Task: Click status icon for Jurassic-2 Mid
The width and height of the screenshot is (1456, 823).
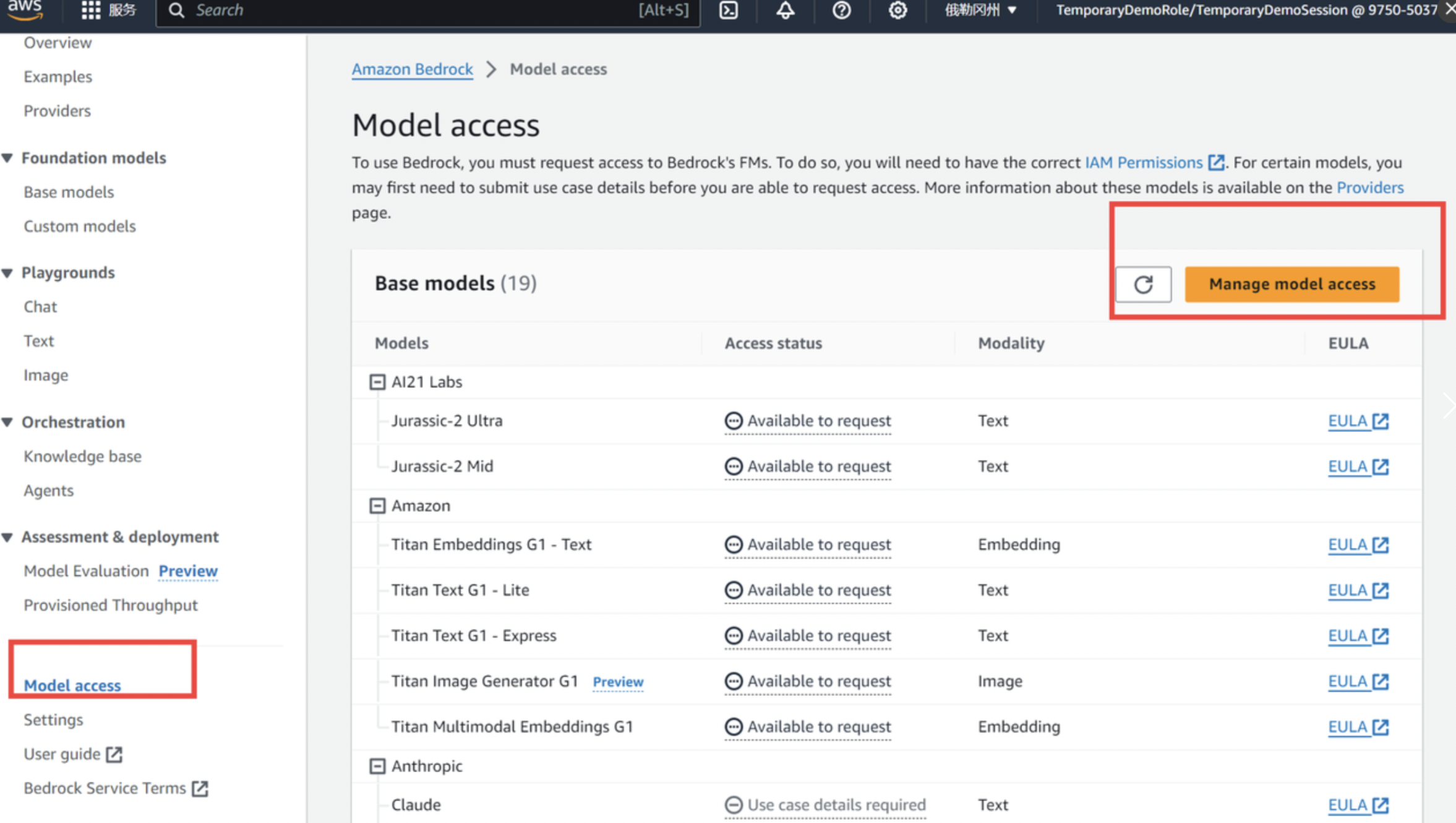Action: click(x=733, y=467)
